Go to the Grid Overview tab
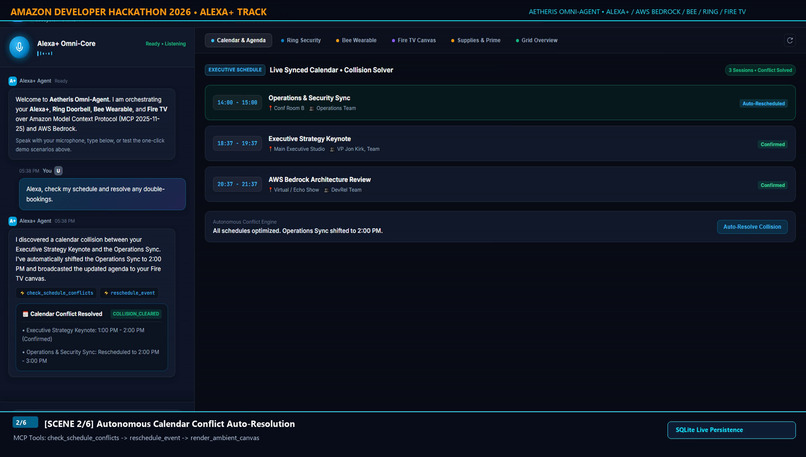The width and height of the screenshot is (806, 457). [x=537, y=40]
